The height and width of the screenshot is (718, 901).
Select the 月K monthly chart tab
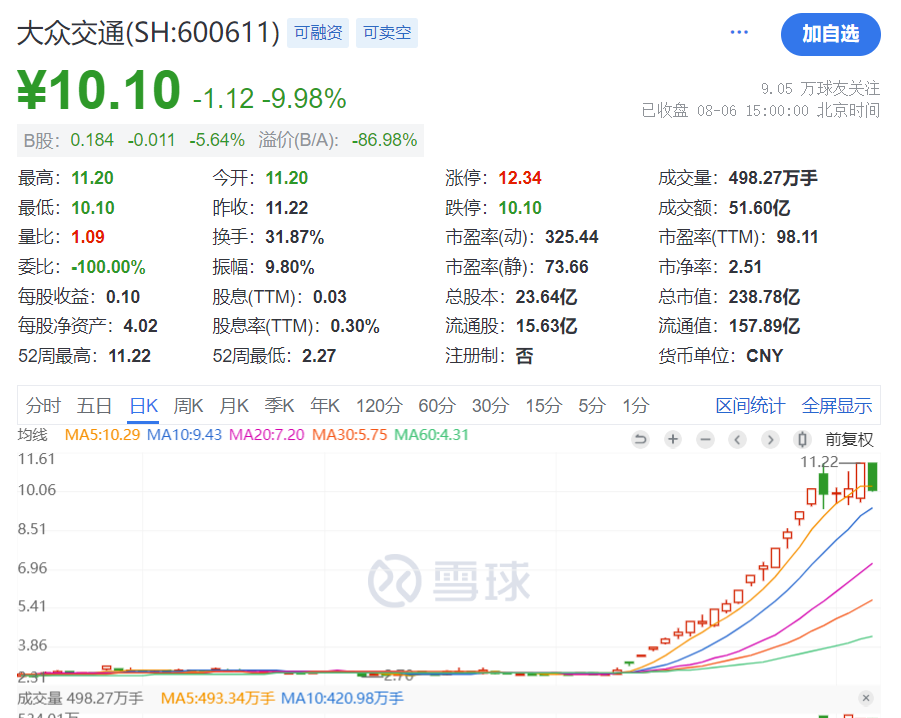pyautogui.click(x=234, y=405)
